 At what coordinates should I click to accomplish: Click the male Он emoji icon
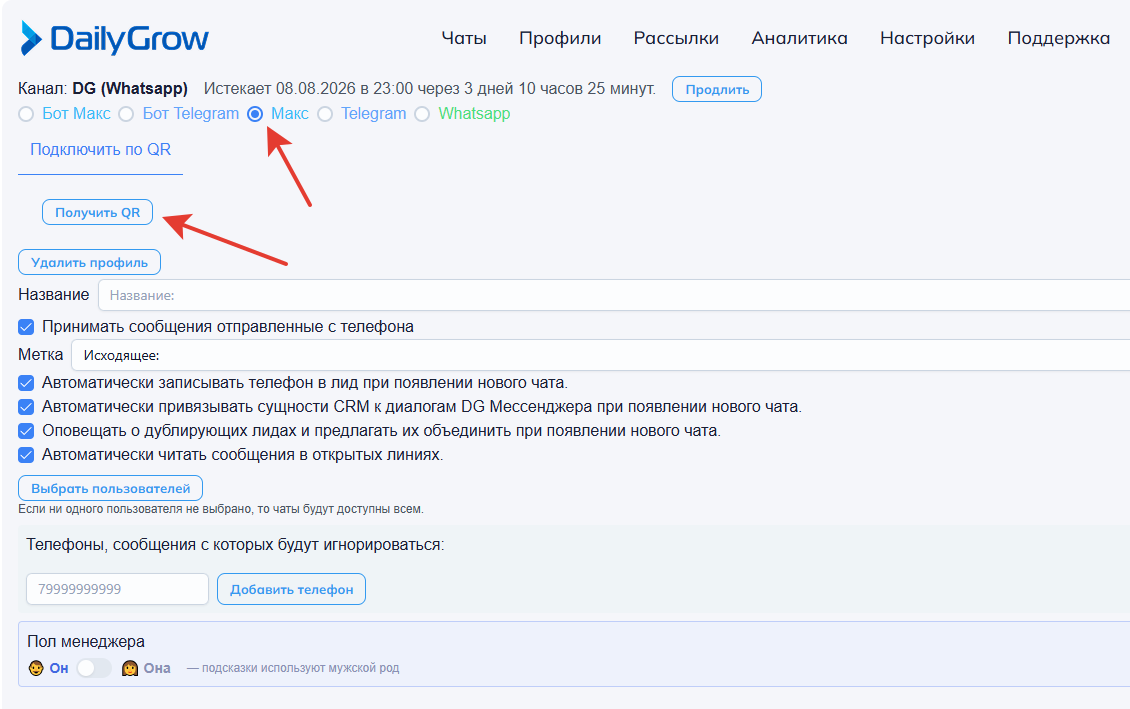coord(36,668)
